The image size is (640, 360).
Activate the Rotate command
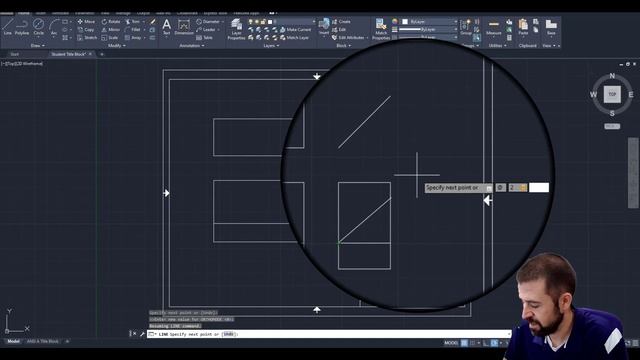tap(111, 22)
